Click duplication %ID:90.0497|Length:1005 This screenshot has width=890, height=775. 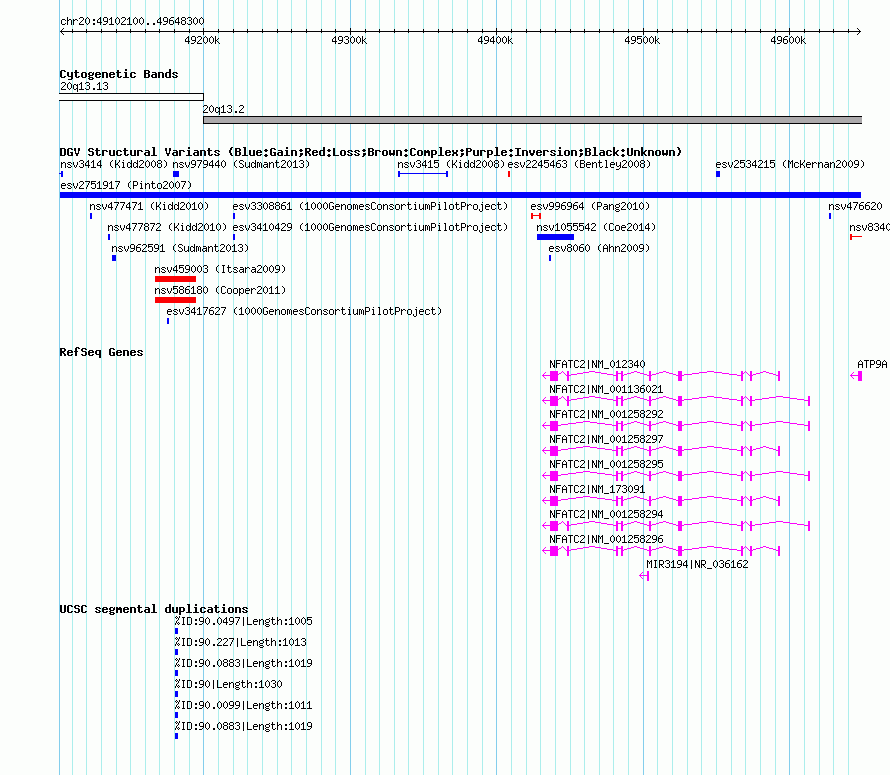(244, 621)
